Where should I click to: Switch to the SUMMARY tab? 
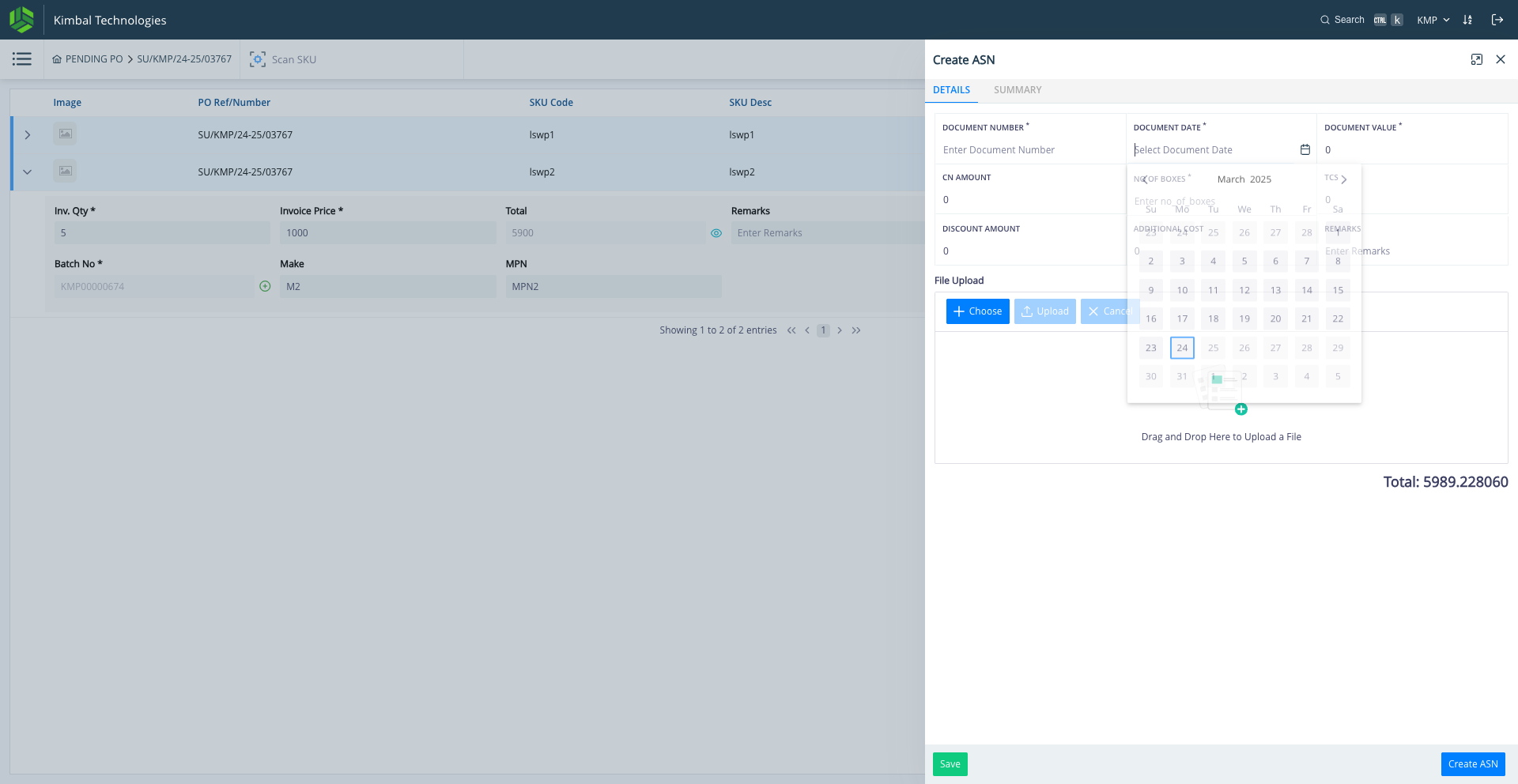(1018, 90)
